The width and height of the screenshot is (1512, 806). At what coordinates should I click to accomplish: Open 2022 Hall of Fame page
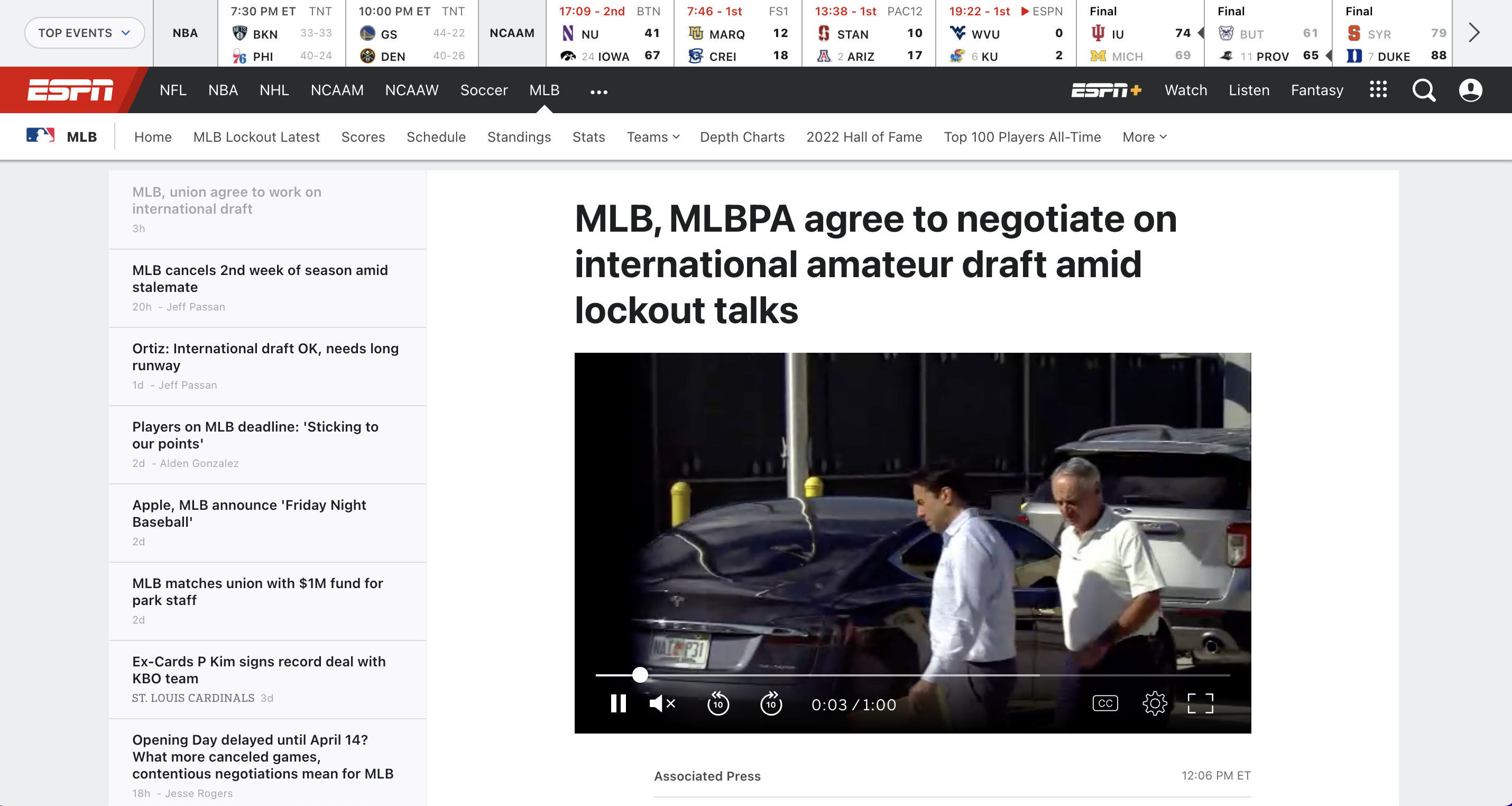point(864,137)
